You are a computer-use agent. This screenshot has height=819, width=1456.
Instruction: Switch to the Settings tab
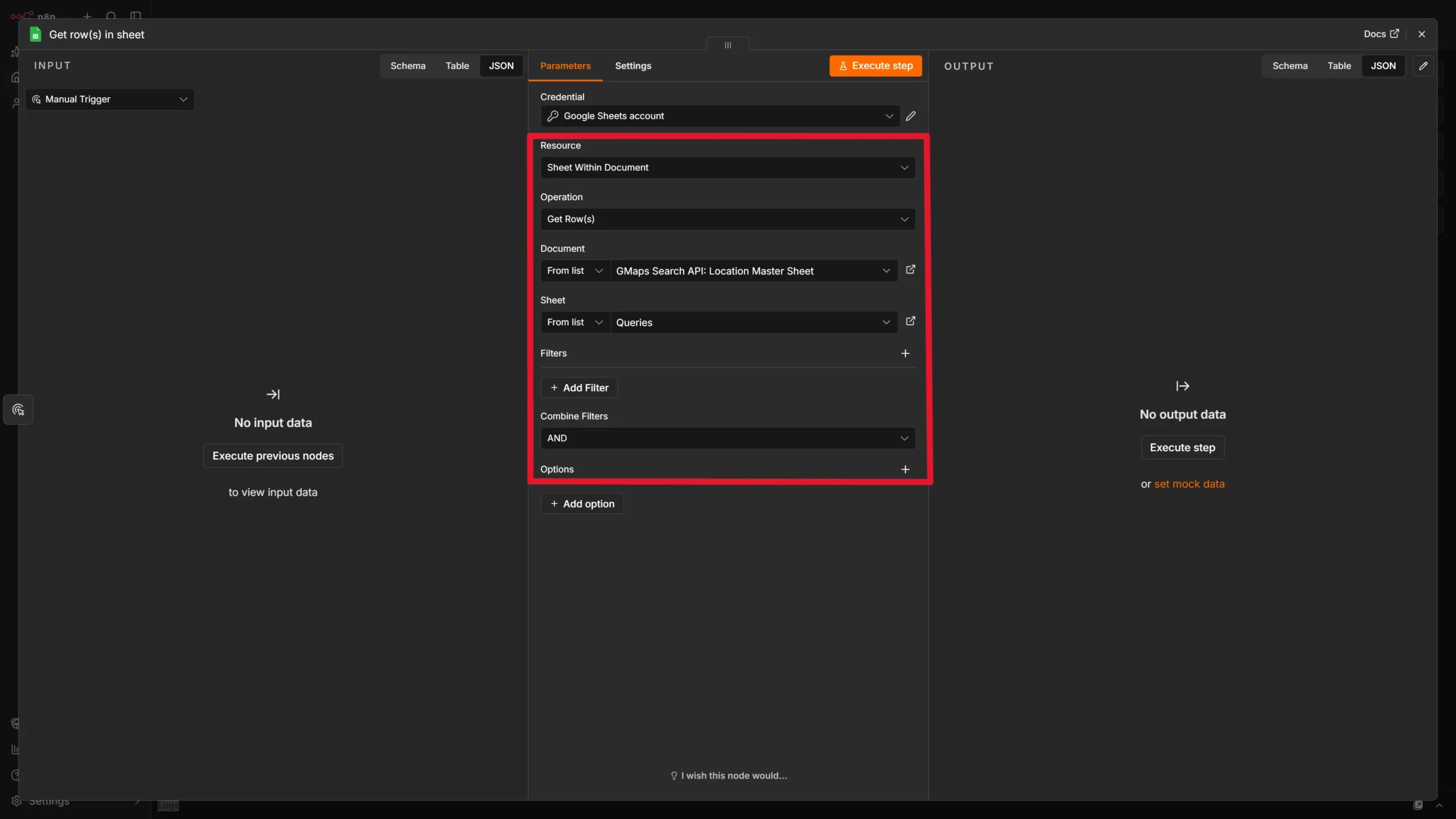click(x=633, y=66)
